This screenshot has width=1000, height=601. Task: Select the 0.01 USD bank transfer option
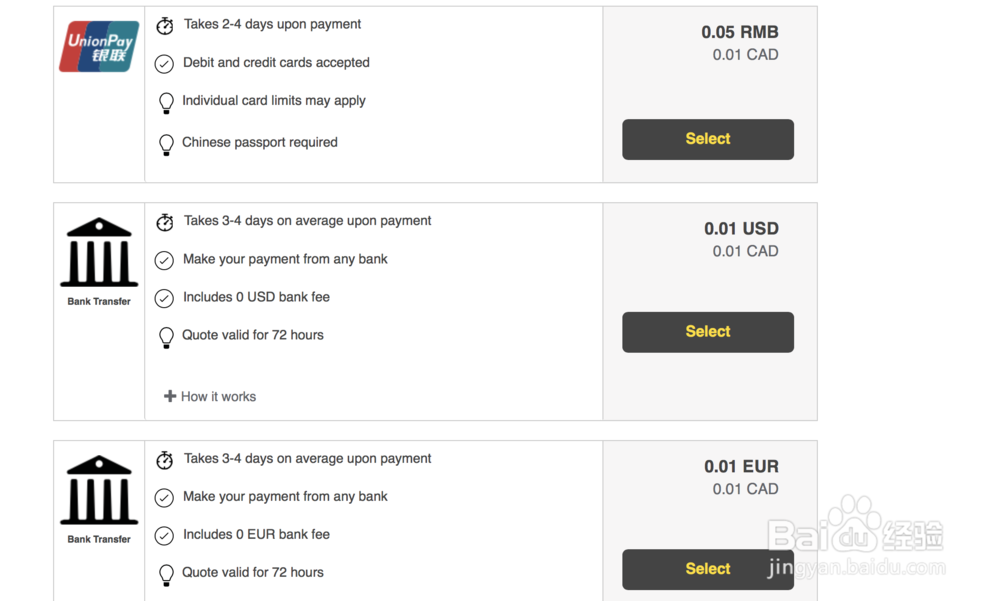(708, 332)
